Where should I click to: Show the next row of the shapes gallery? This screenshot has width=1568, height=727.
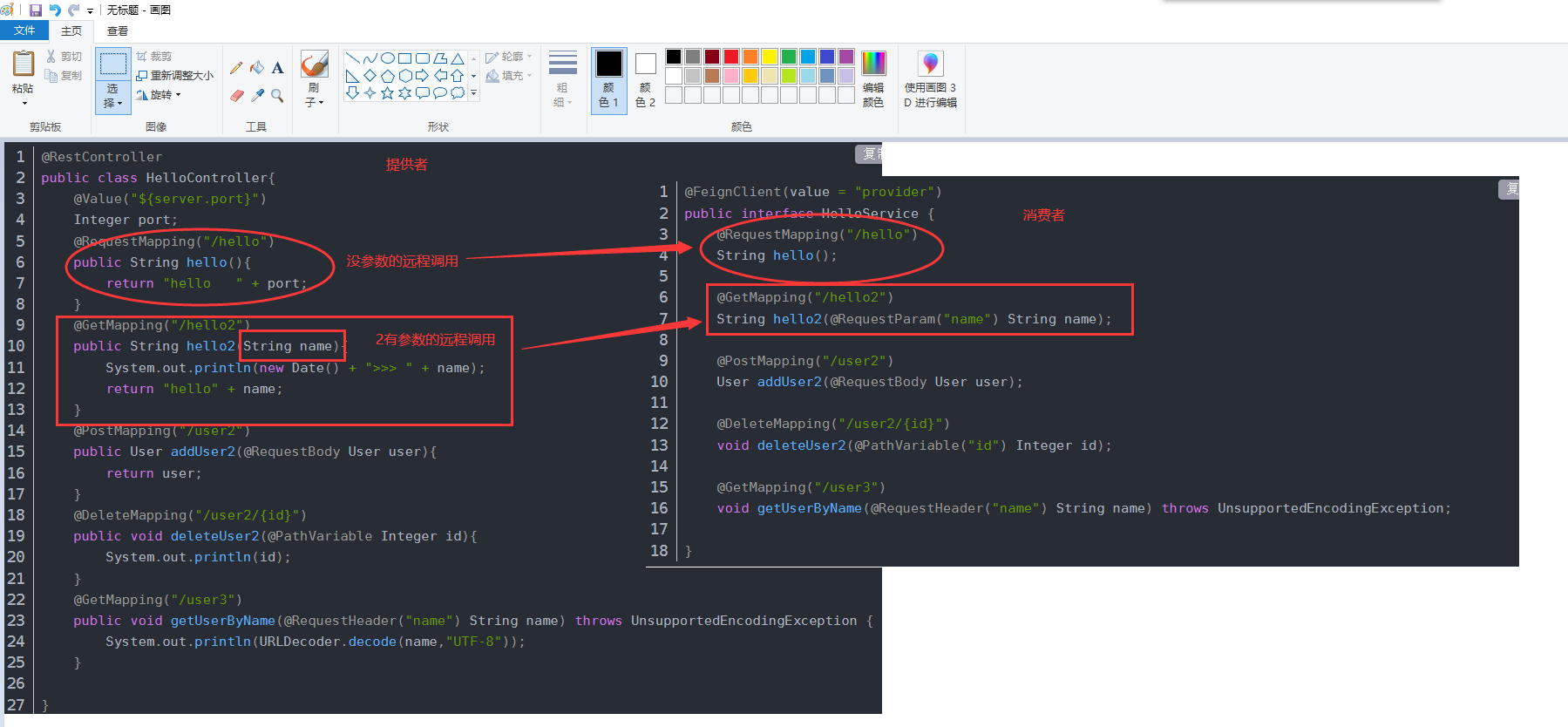[474, 76]
